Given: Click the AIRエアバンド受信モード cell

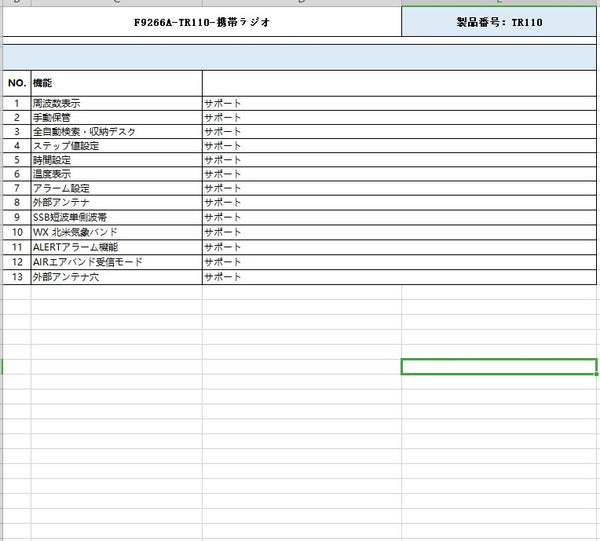Looking at the screenshot, I should pos(116,262).
